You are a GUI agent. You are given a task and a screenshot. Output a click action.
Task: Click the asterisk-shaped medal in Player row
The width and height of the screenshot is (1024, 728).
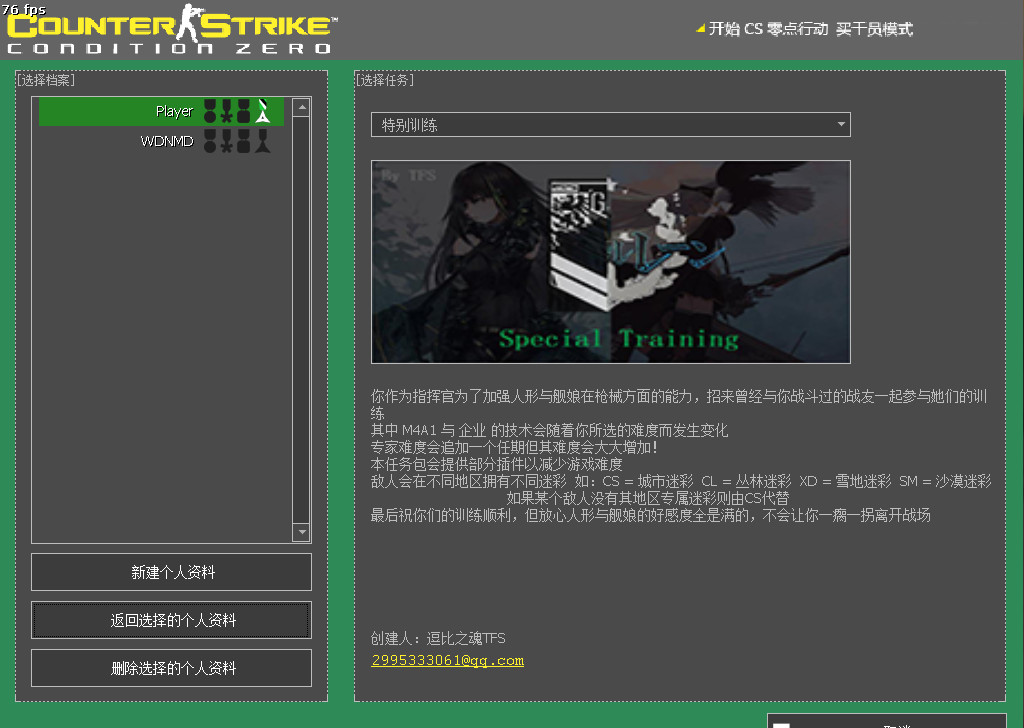coord(227,111)
